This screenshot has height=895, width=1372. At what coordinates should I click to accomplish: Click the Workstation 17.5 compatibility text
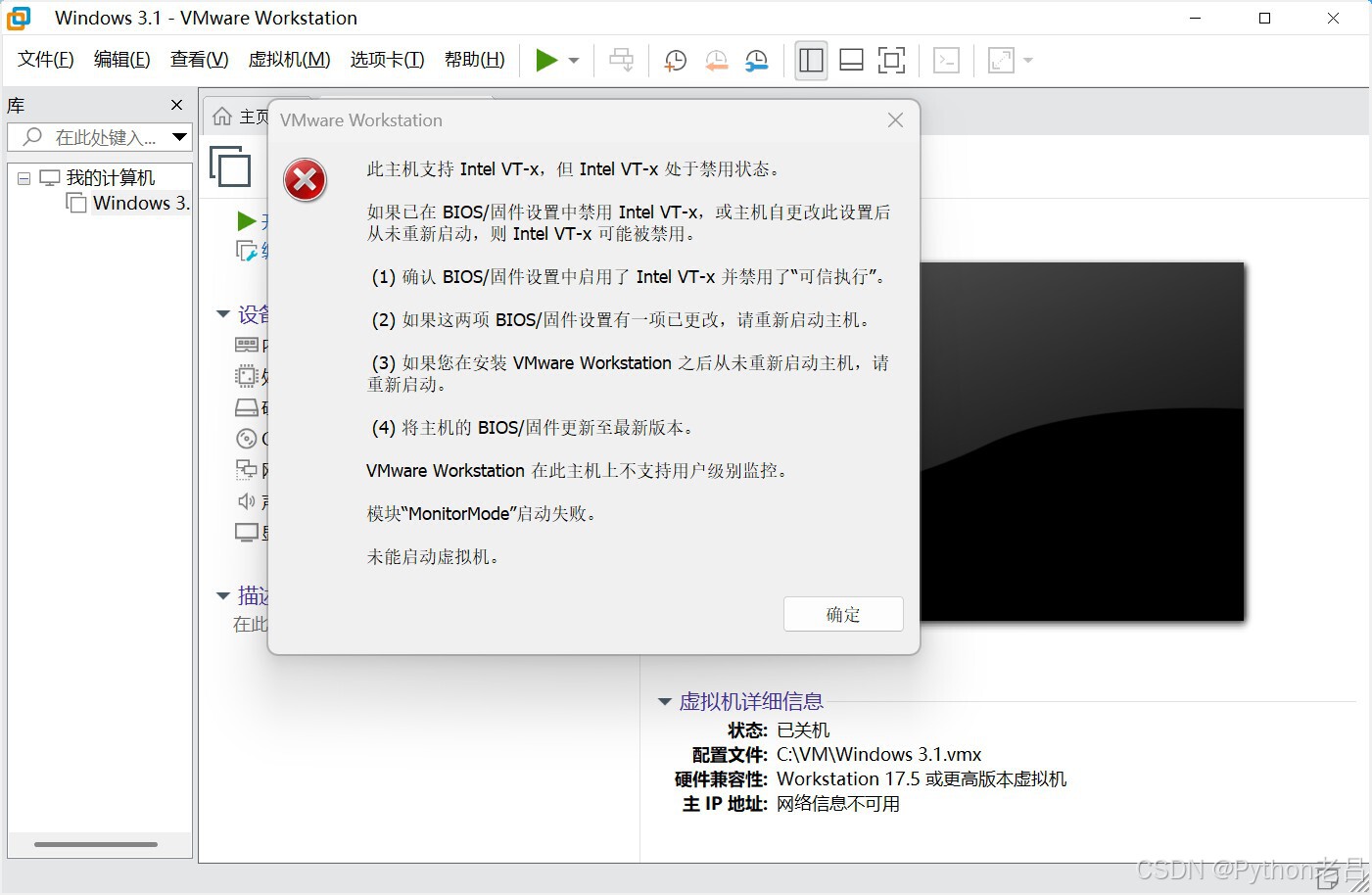pos(922,779)
